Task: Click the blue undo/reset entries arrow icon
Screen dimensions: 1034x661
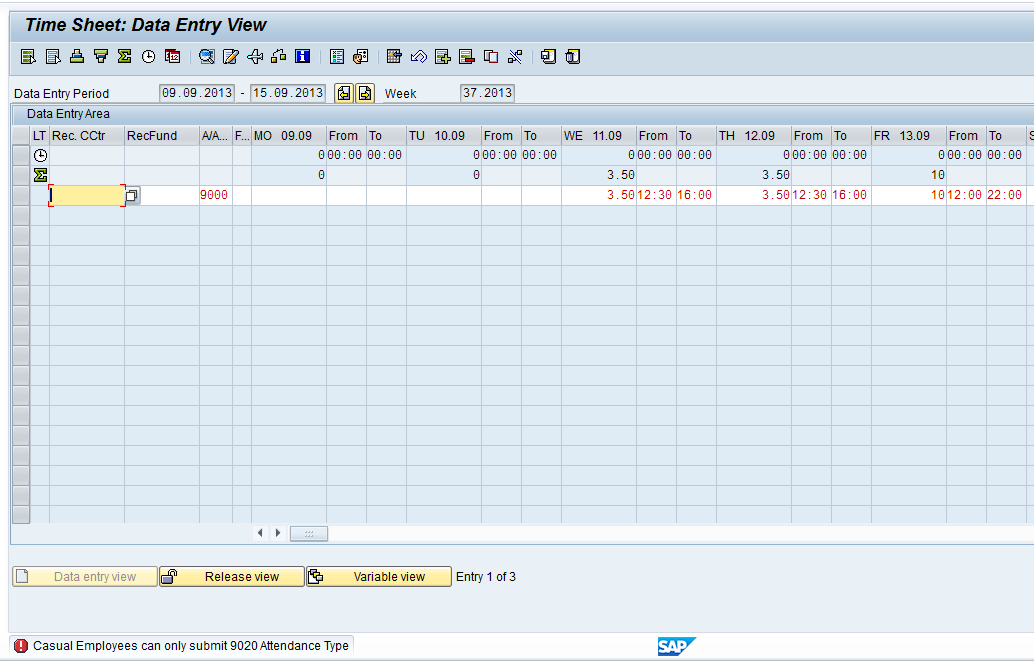Action: [419, 57]
